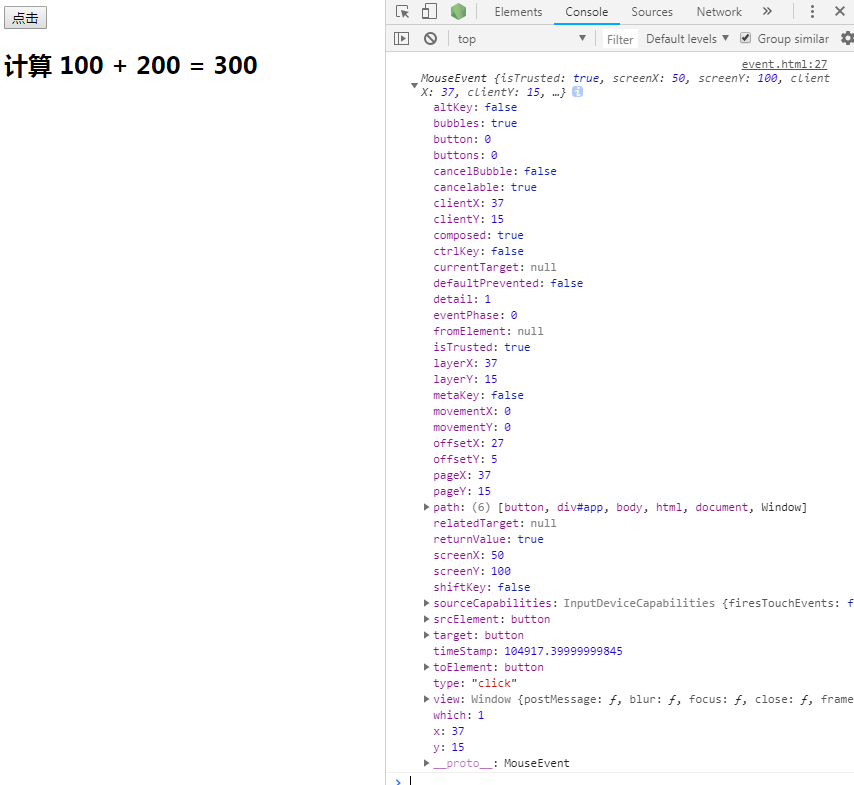Screen dimensions: 854x785
Task: Open the event.html:27 source link
Action: 784,64
